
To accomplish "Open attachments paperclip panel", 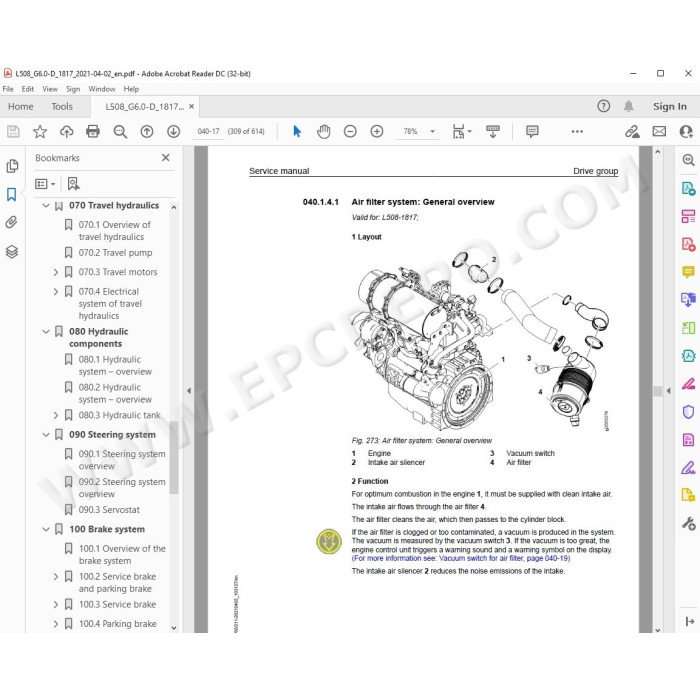I will pyautogui.click(x=12, y=222).
